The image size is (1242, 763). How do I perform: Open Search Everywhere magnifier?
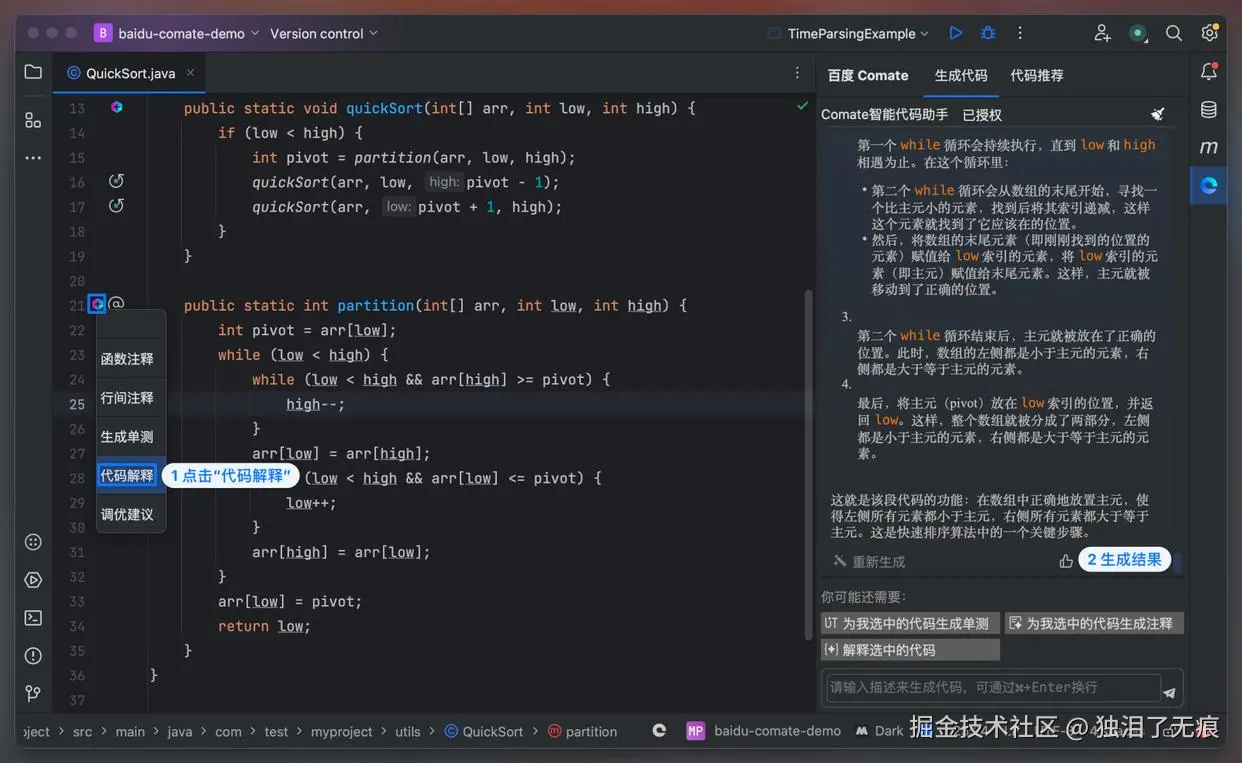click(1174, 33)
